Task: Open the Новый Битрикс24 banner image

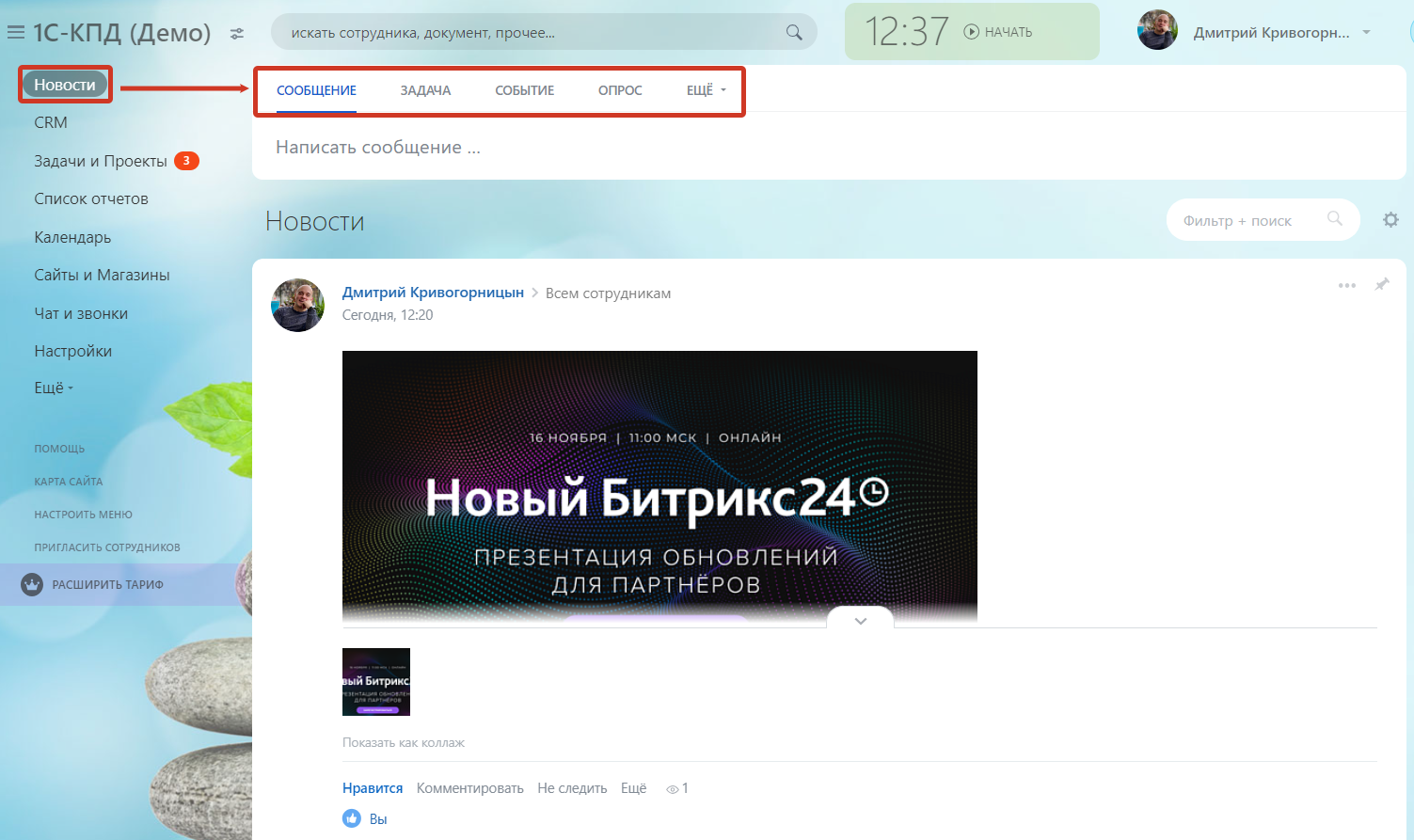Action: 659,486
